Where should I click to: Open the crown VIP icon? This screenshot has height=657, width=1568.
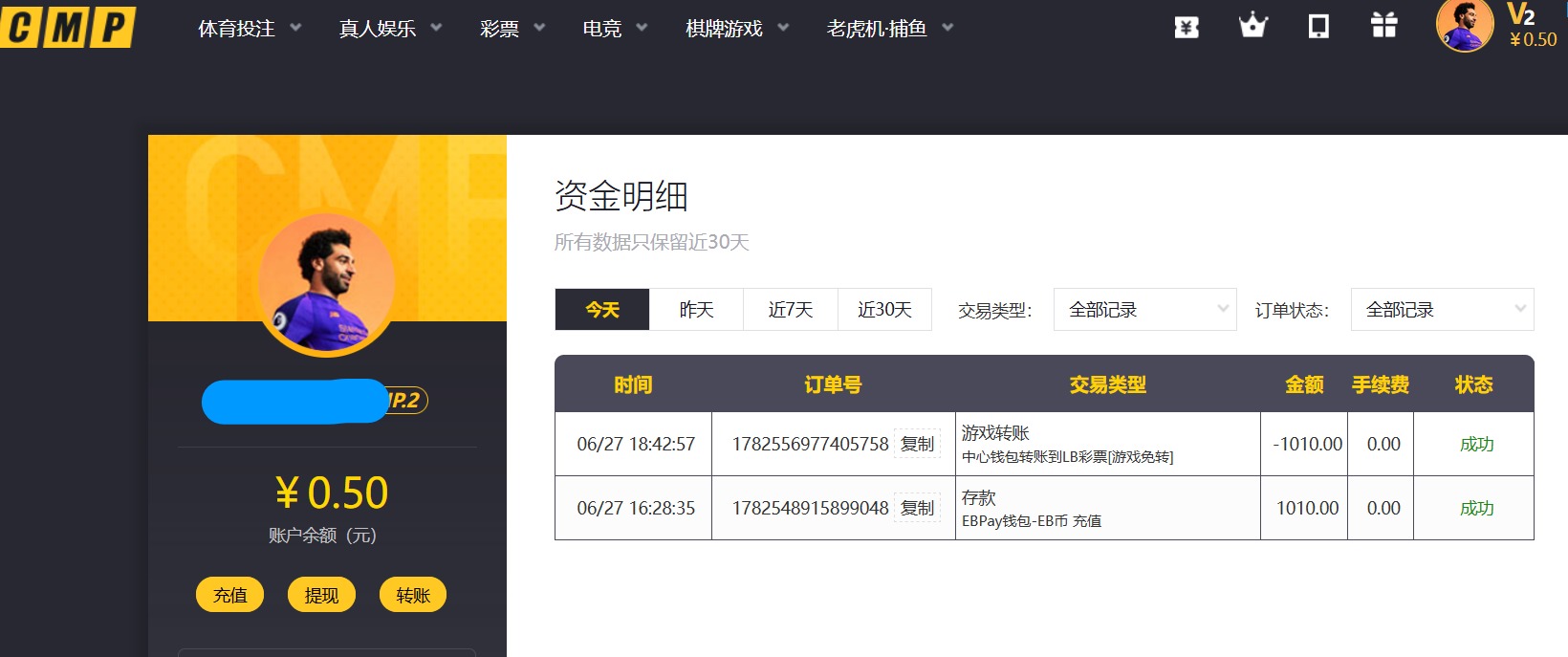[x=1252, y=26]
